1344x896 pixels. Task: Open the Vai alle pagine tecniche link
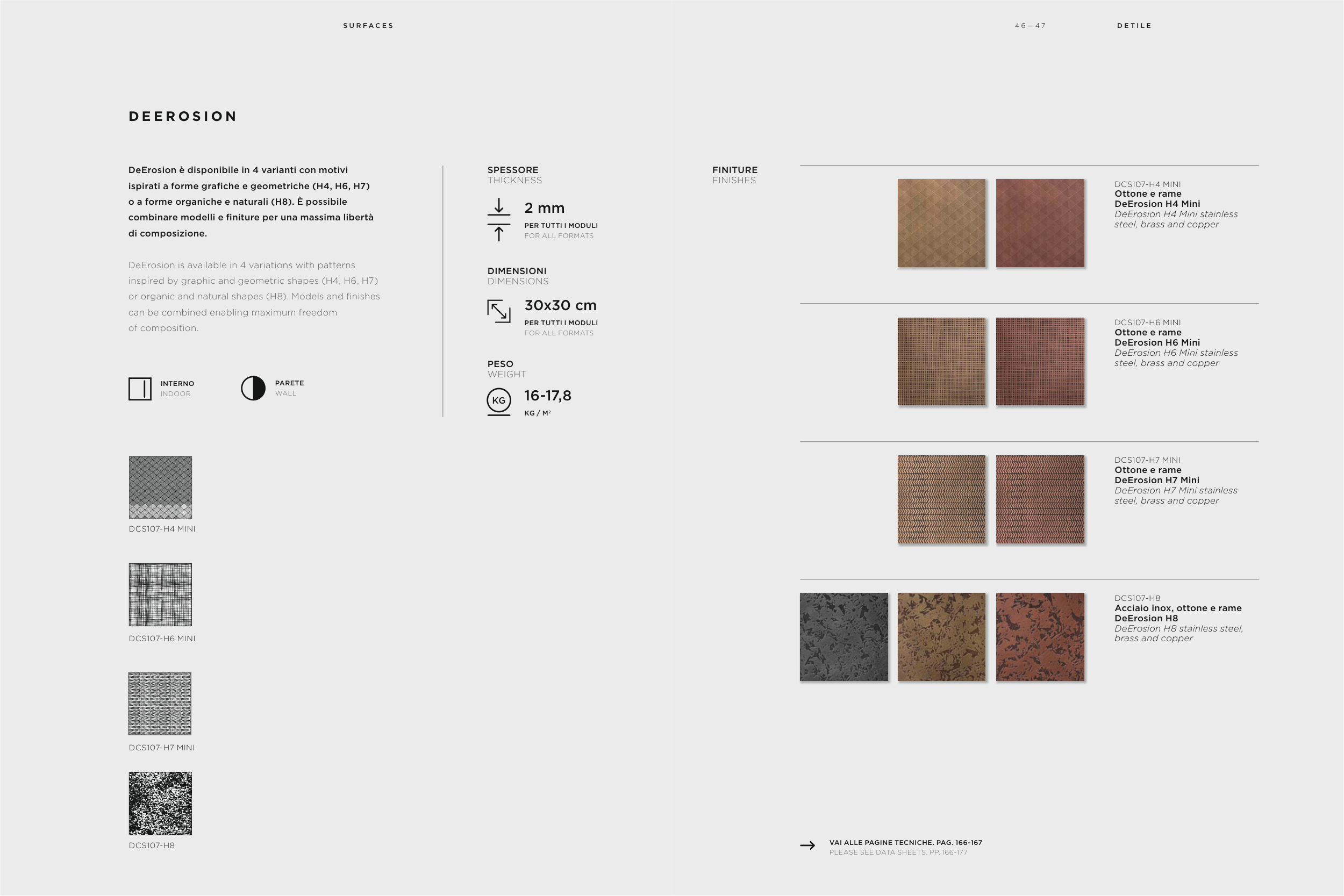point(905,843)
